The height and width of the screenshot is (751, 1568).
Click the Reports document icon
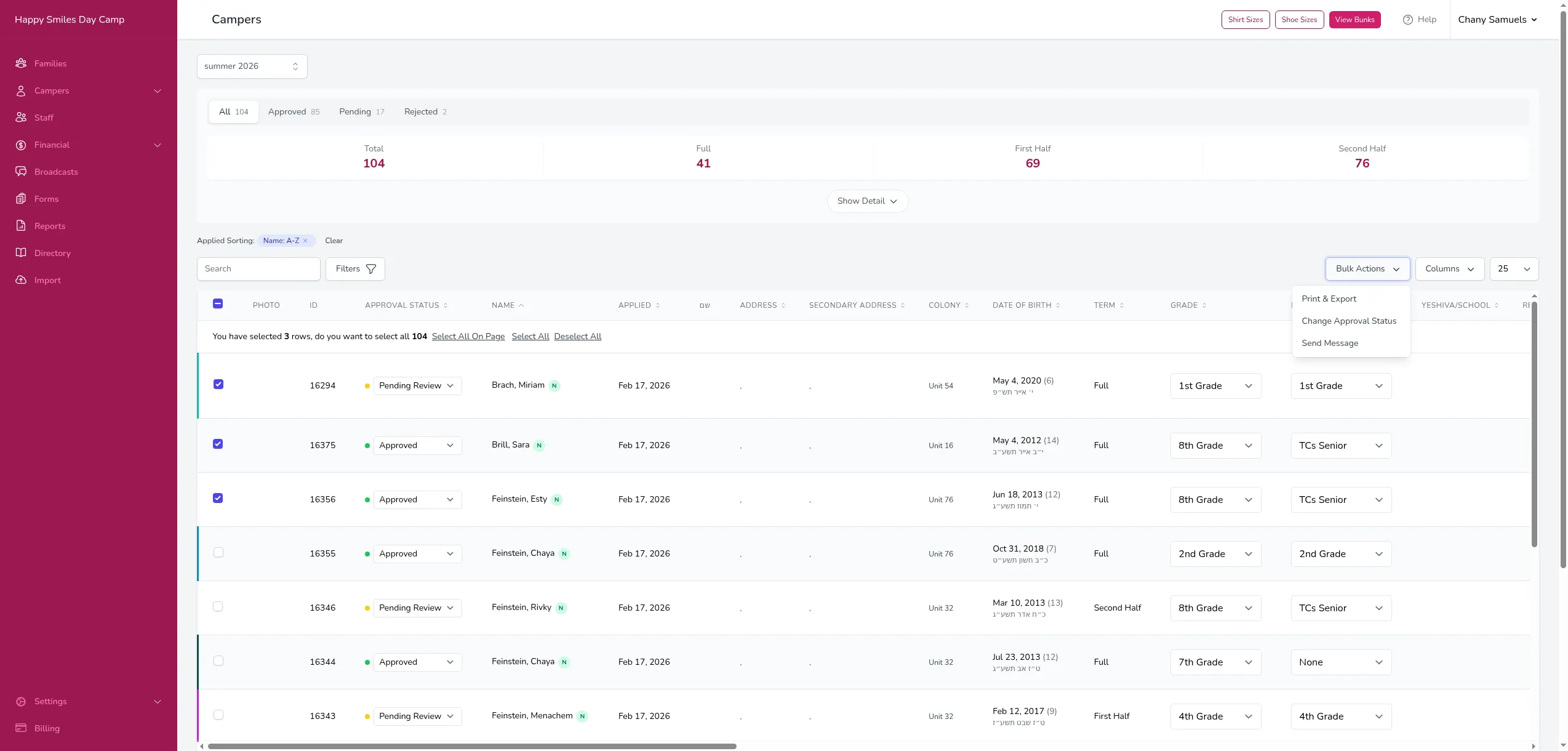pyautogui.click(x=21, y=226)
